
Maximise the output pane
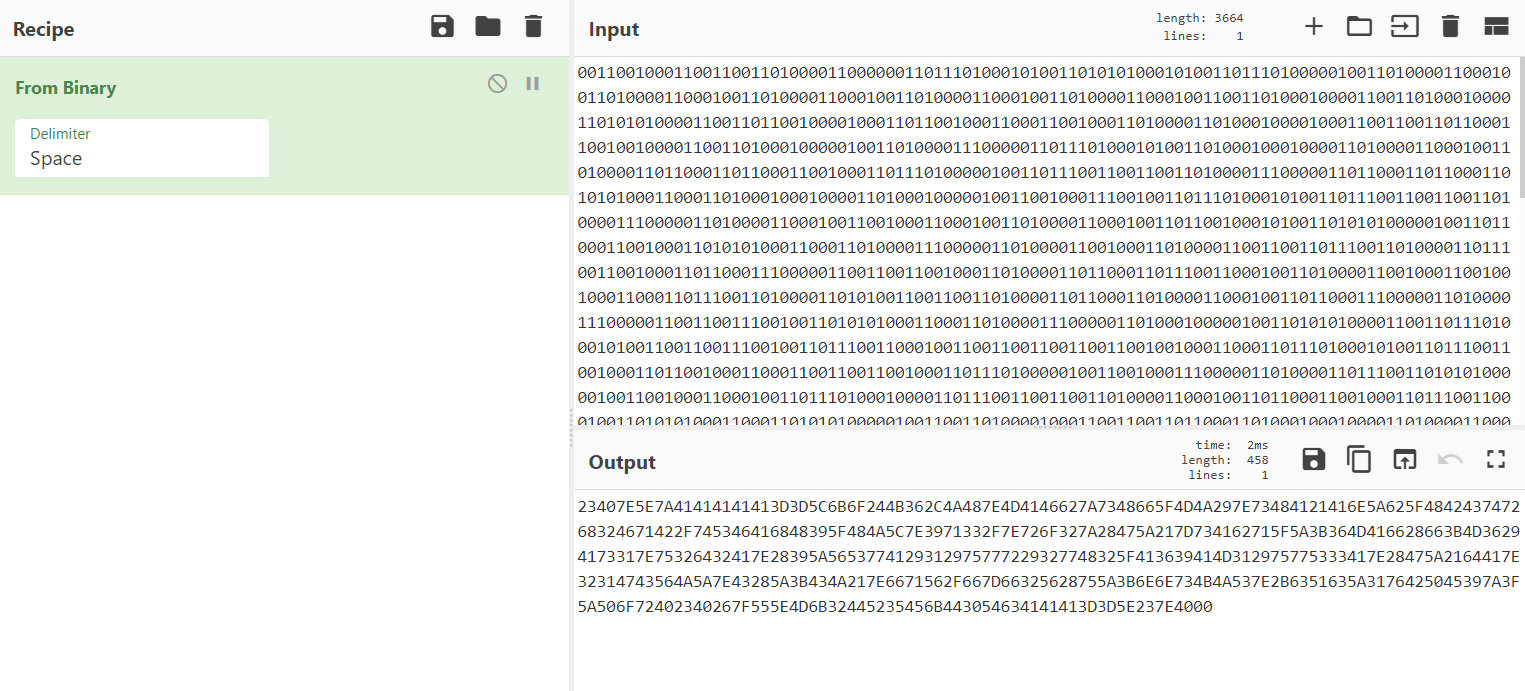[1496, 460]
